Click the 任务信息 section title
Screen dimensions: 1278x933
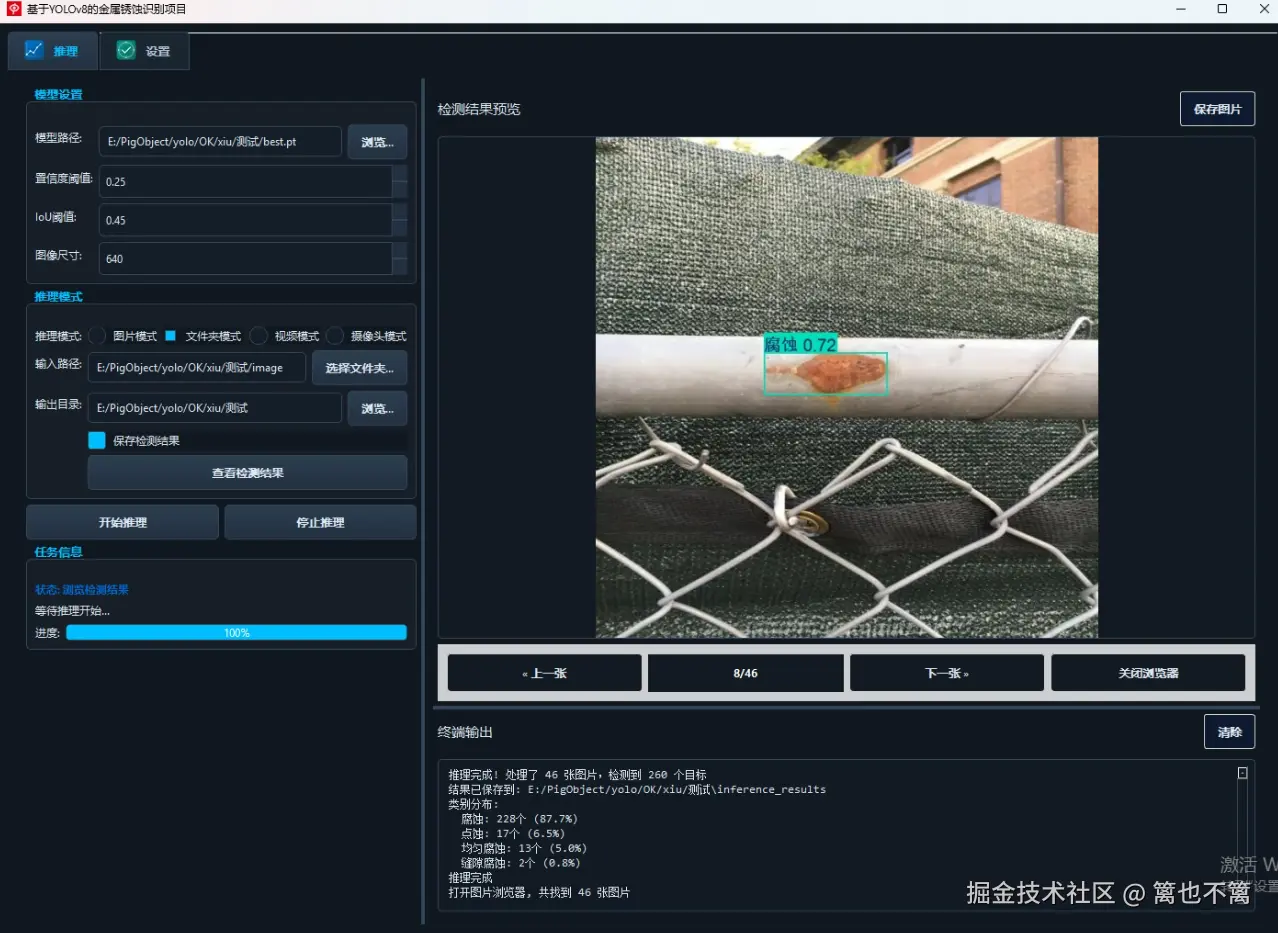[x=58, y=552]
